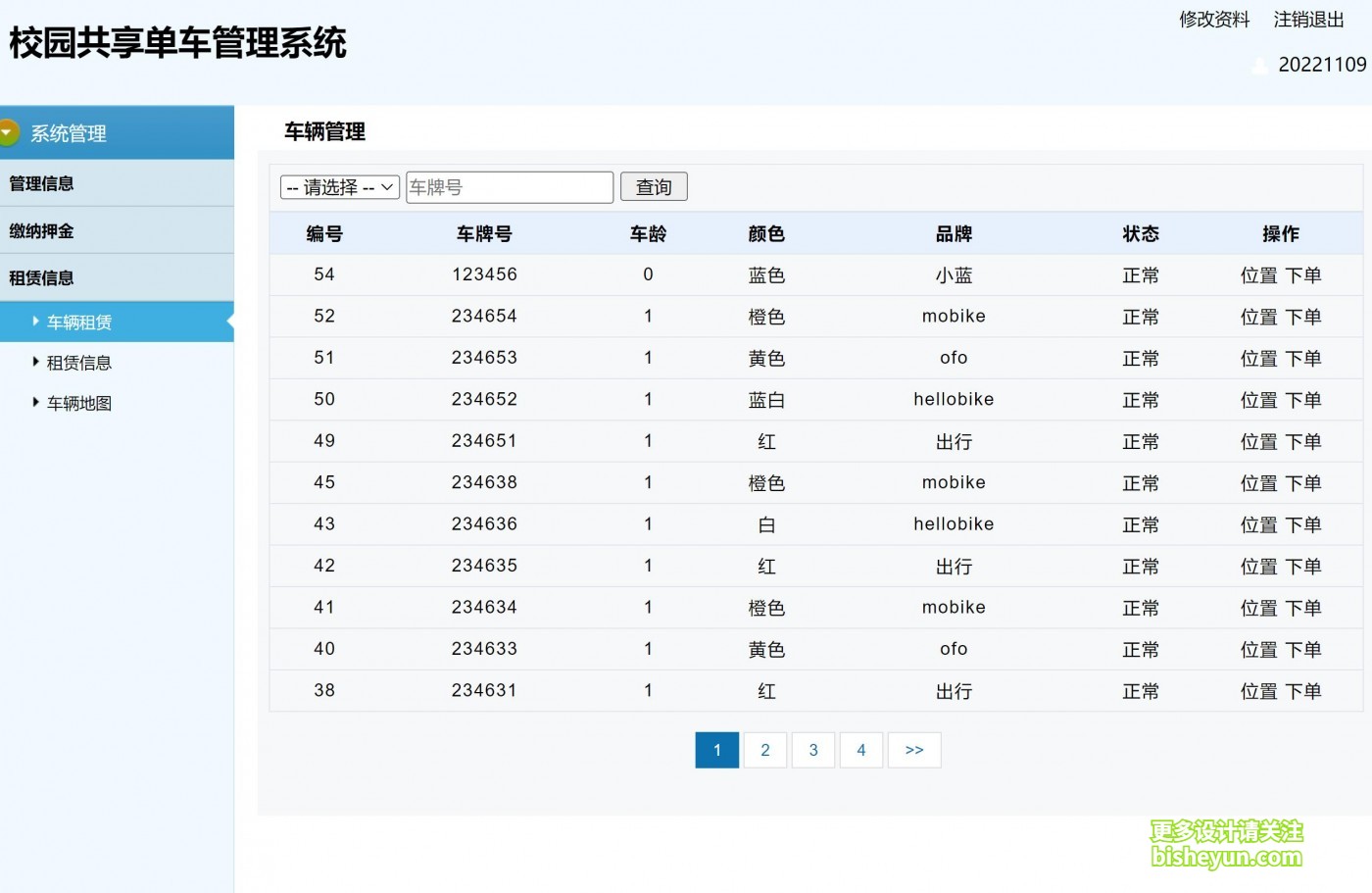Collapse the 租赁信息 sidebar section
1372x893 pixels.
tap(41, 278)
